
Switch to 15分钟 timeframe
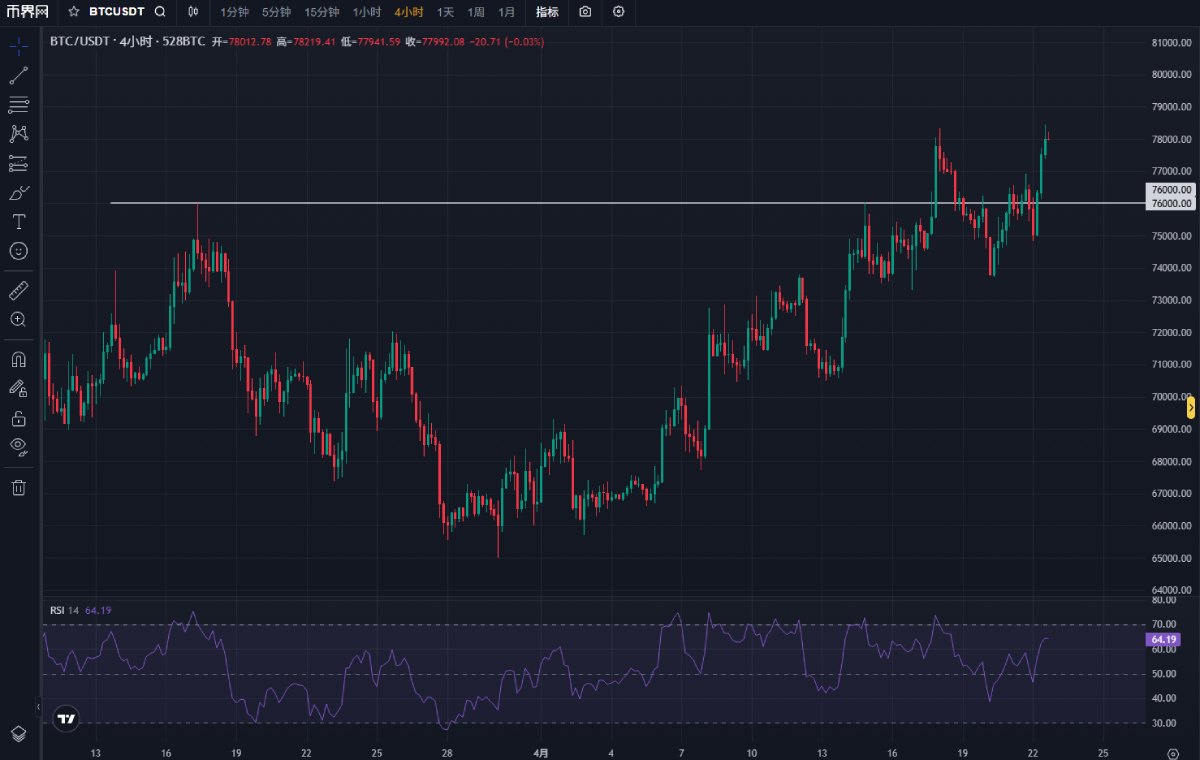click(x=321, y=12)
